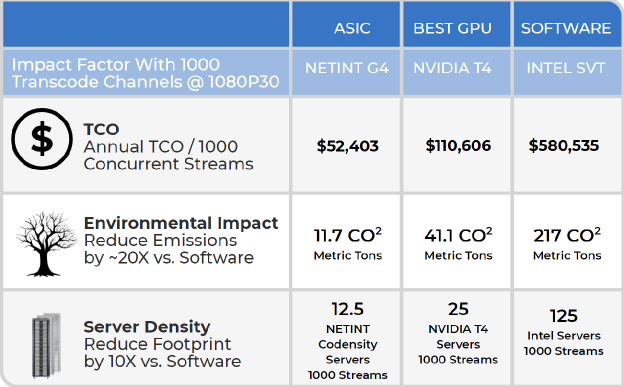Viewport: 624px width, 387px height.
Task: Click the $52,403 TCO value
Action: pyautogui.click(x=347, y=146)
